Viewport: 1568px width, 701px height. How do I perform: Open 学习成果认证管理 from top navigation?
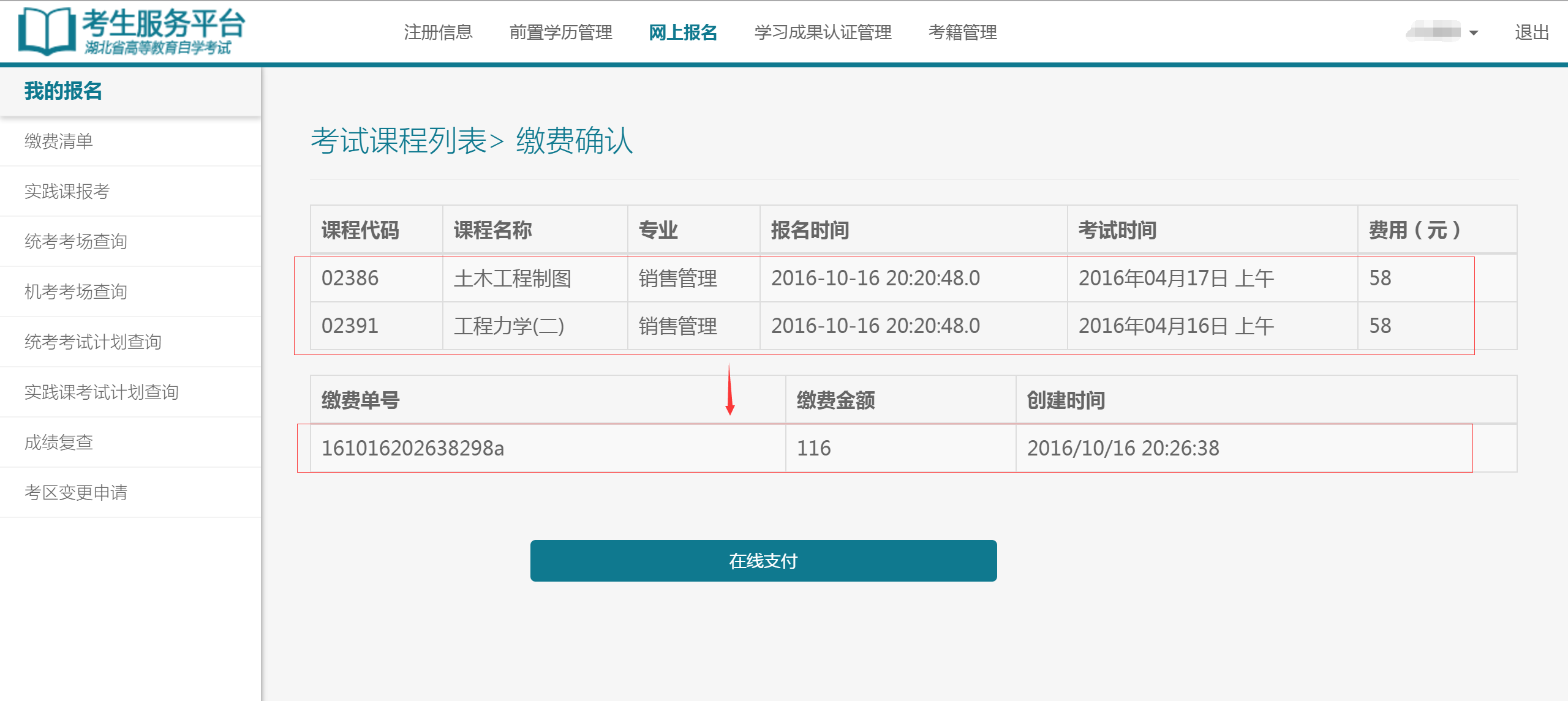pos(824,32)
